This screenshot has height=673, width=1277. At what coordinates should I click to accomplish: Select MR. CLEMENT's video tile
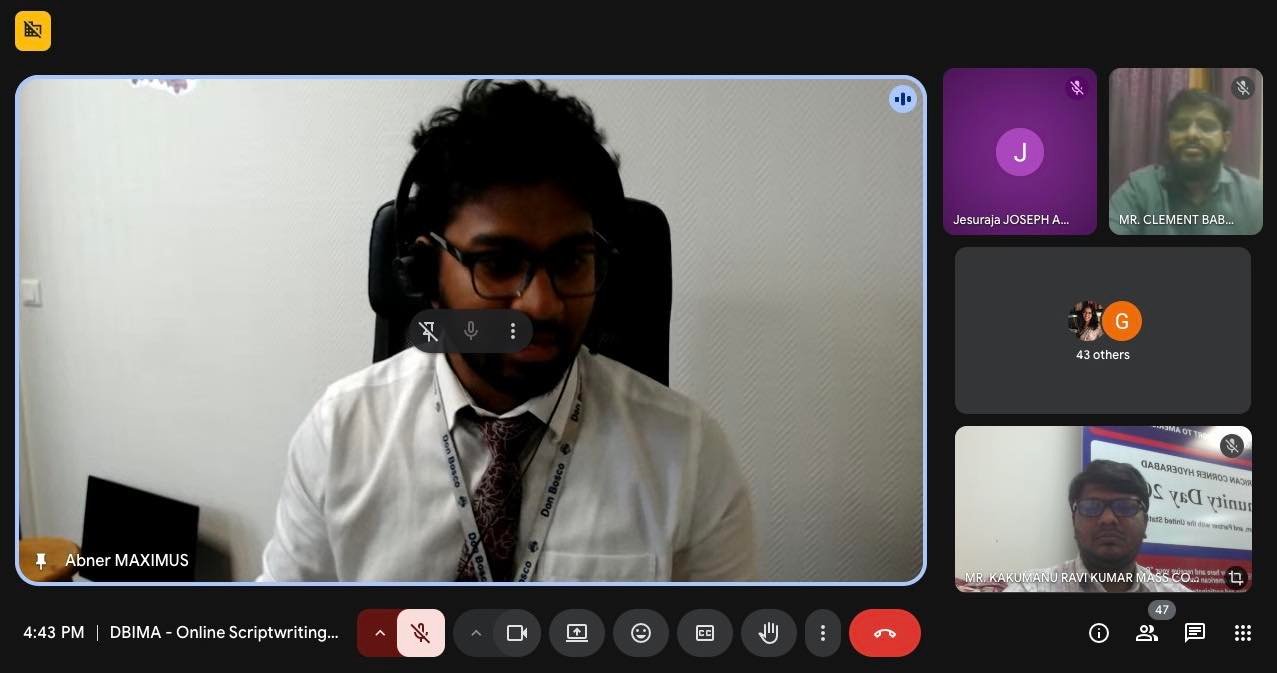tap(1185, 151)
